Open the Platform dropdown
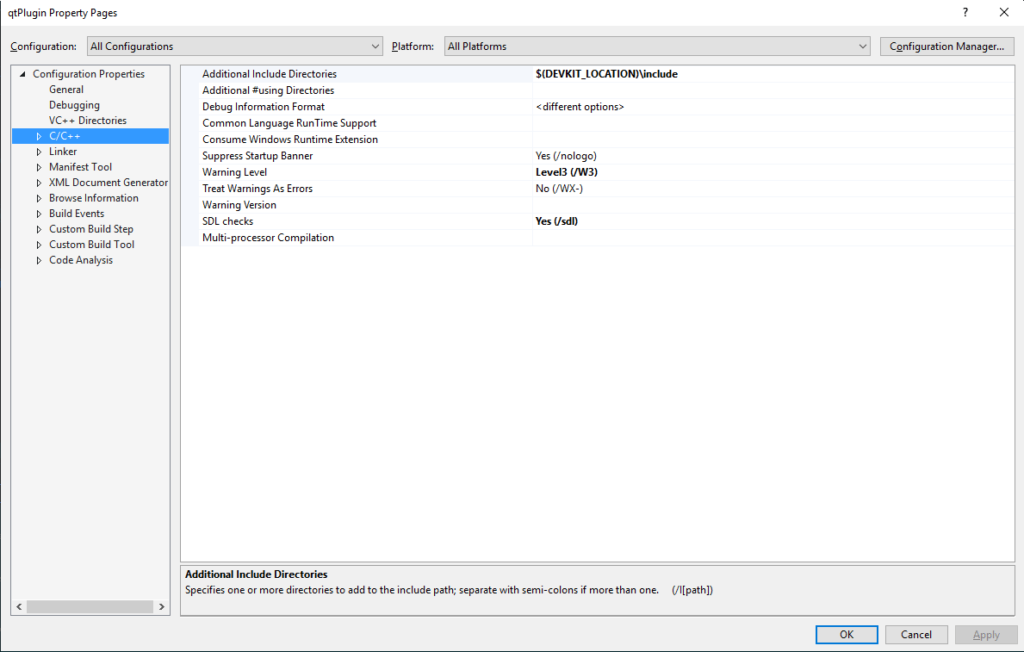 pos(657,46)
